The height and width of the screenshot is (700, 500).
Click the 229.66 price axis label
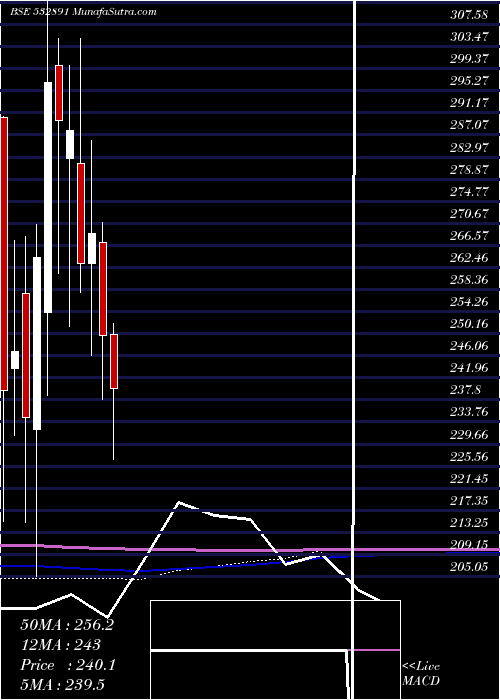468,434
